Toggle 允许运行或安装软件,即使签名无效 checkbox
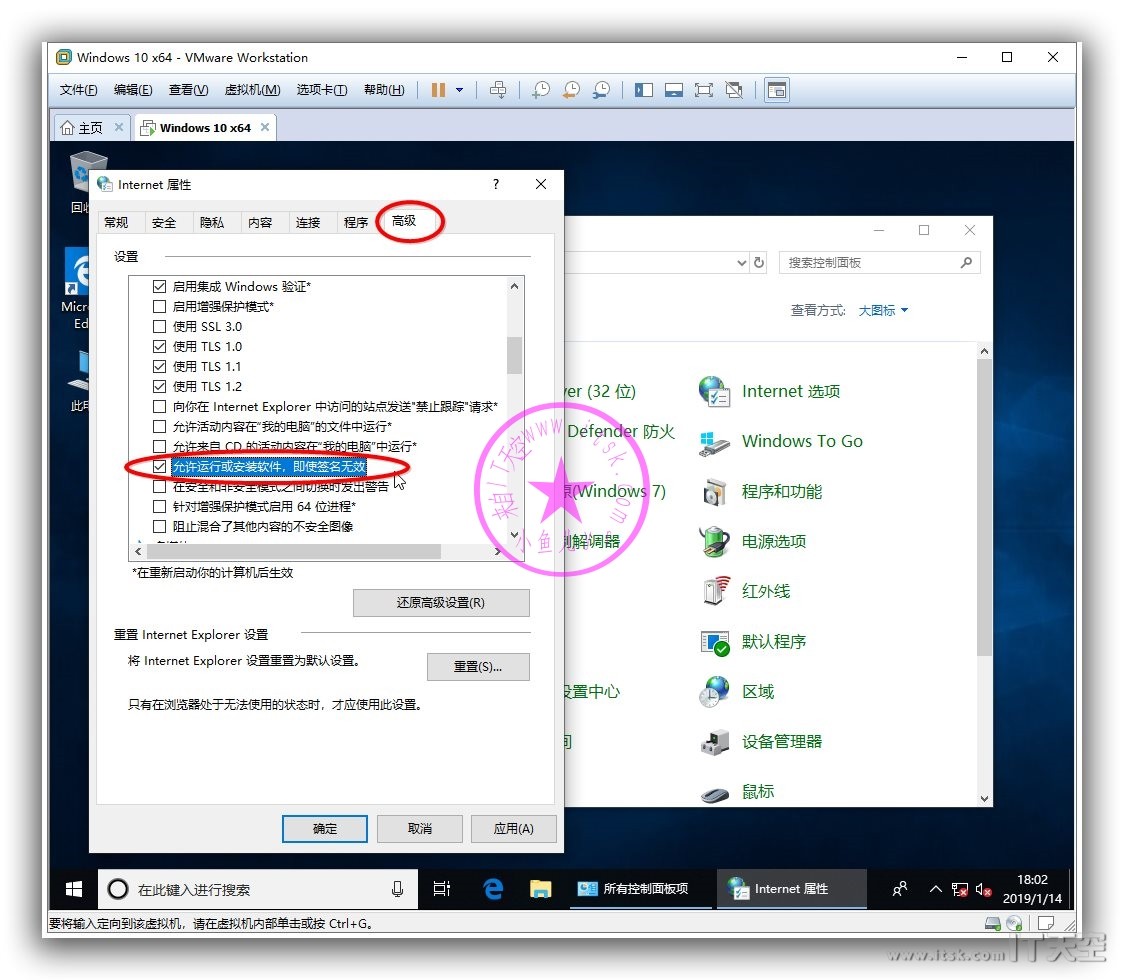The height and width of the screenshot is (980, 1124). point(159,467)
